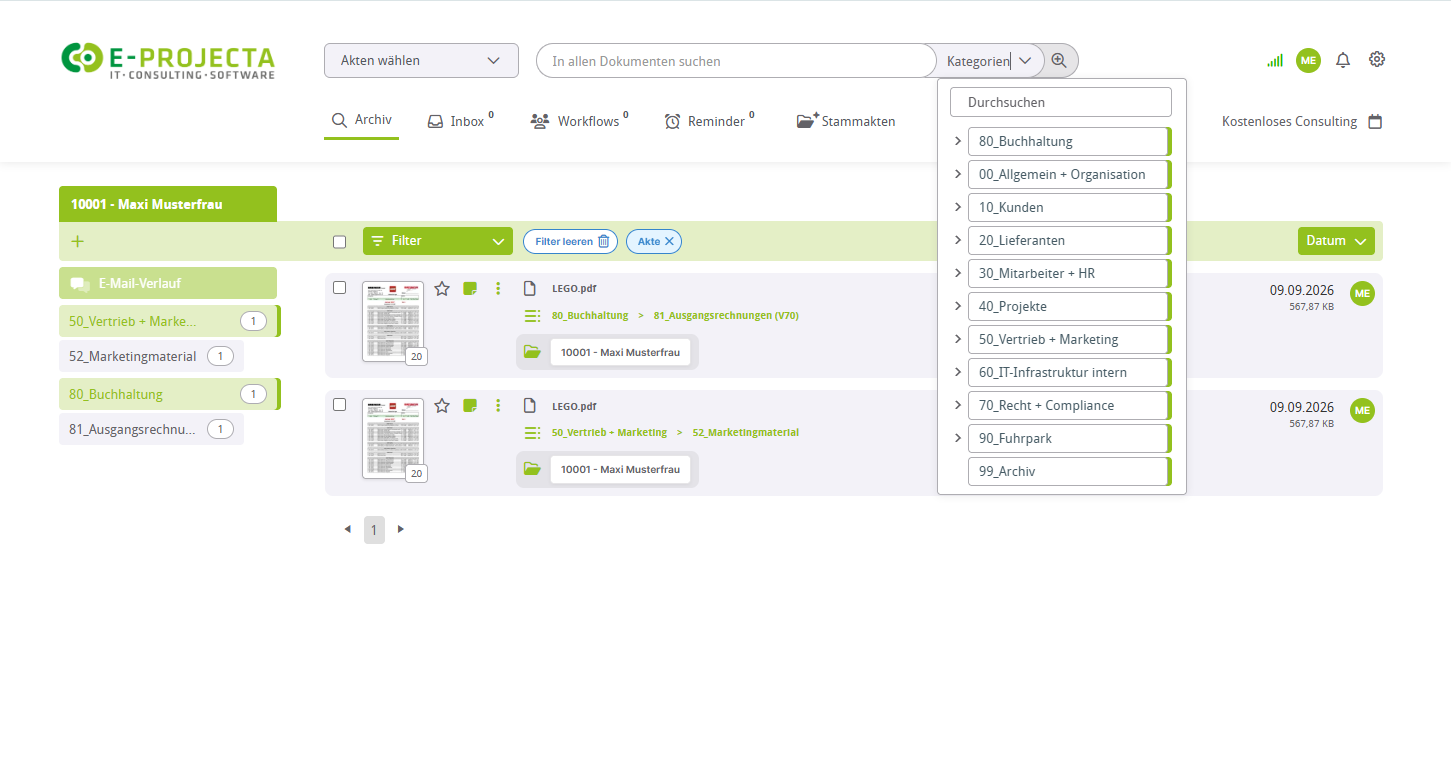Image resolution: width=1451 pixels, height=766 pixels.
Task: Click the Durchsuchen category search field
Action: tap(1060, 102)
